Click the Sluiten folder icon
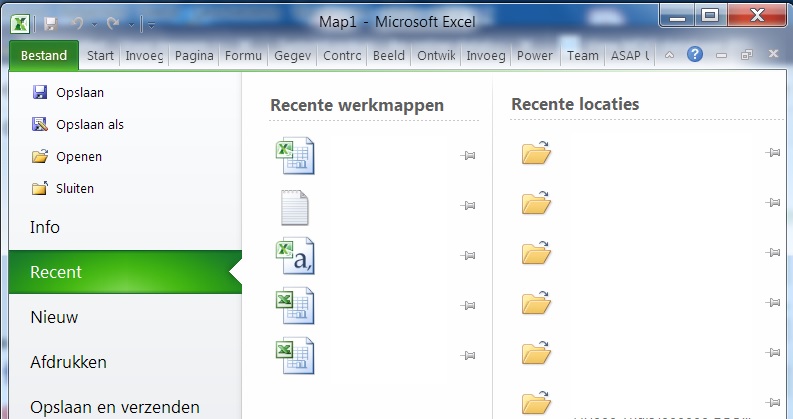 click(40, 188)
